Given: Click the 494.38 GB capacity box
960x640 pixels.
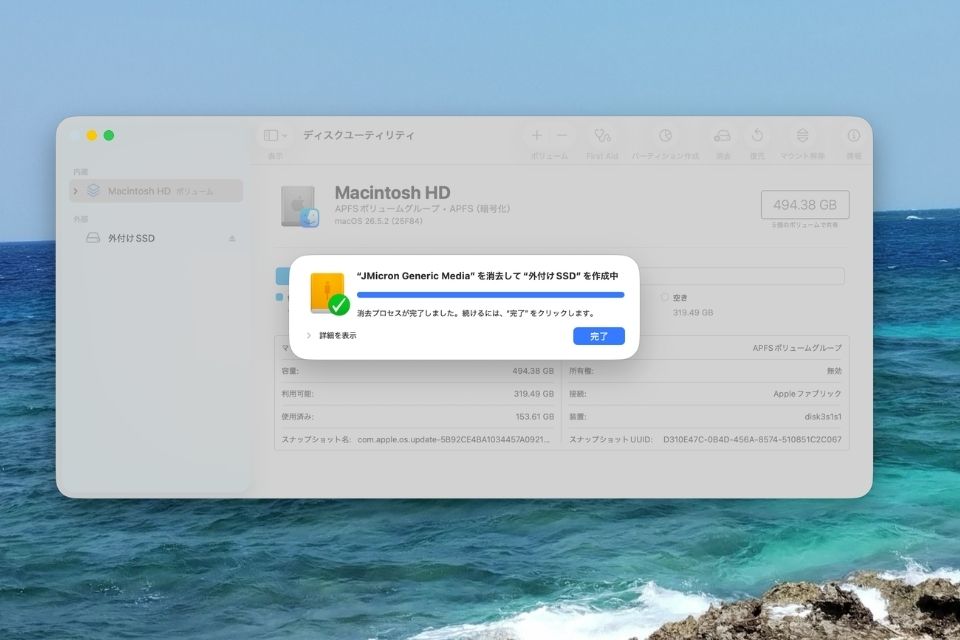Looking at the screenshot, I should [x=804, y=205].
